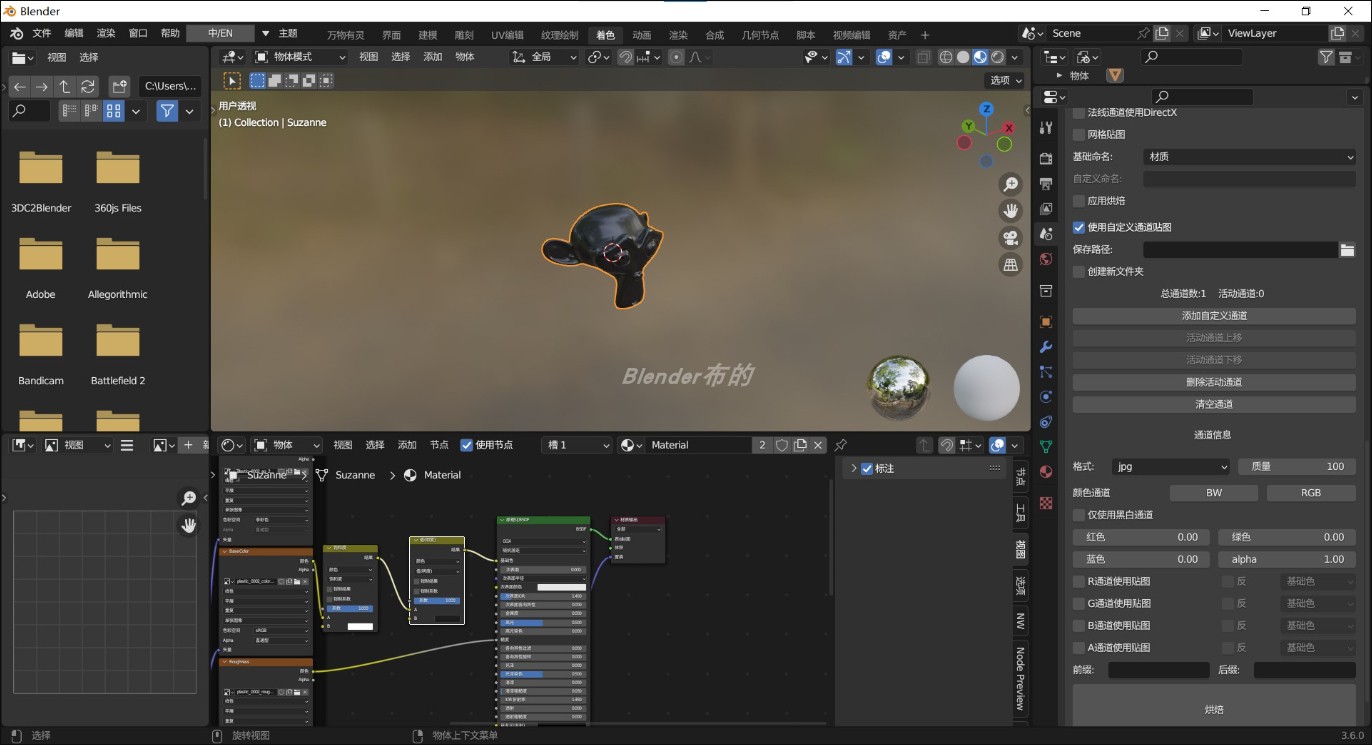Select the pan hand gizmo in viewport
Image resolution: width=1372 pixels, height=745 pixels.
(x=1011, y=211)
